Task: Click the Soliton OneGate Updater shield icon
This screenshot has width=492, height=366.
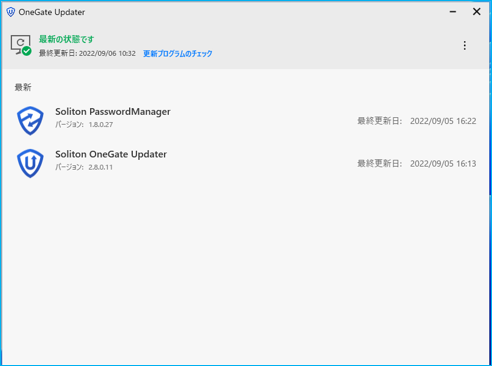Action: (30, 163)
